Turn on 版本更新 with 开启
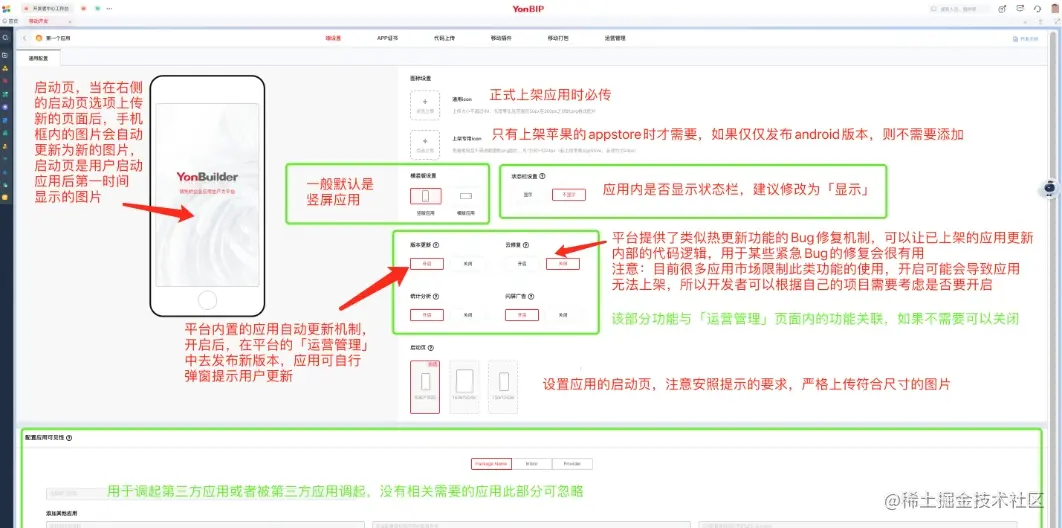Image resolution: width=1062 pixels, height=528 pixels. click(427, 264)
